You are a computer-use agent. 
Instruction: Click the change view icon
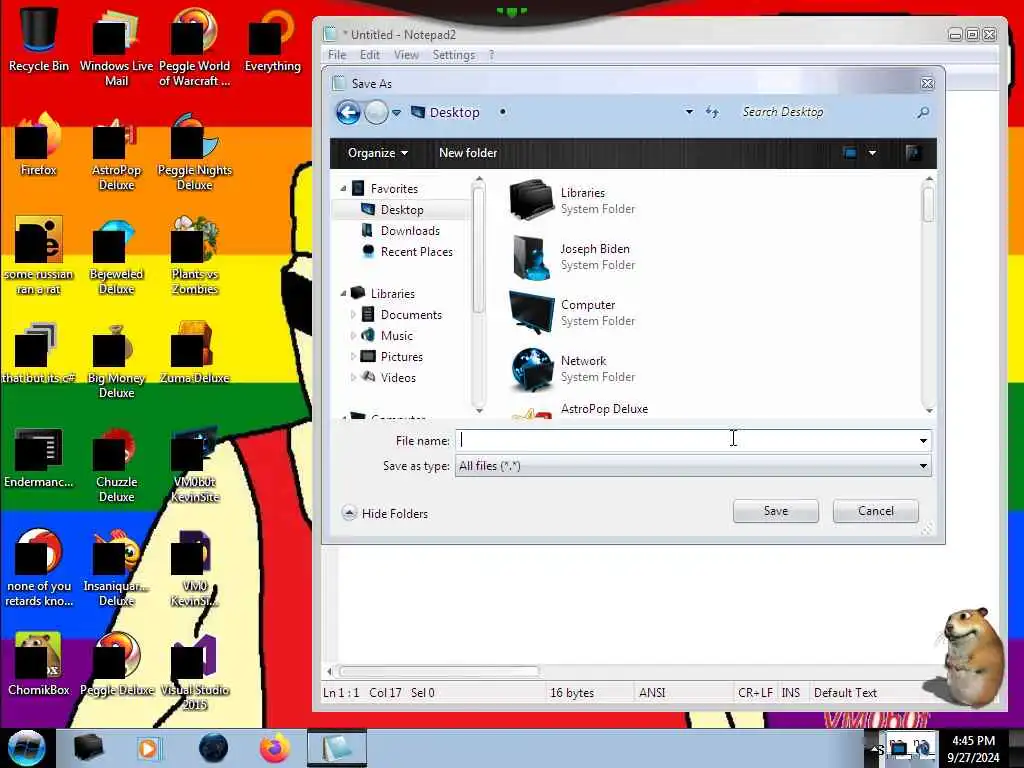click(x=850, y=153)
